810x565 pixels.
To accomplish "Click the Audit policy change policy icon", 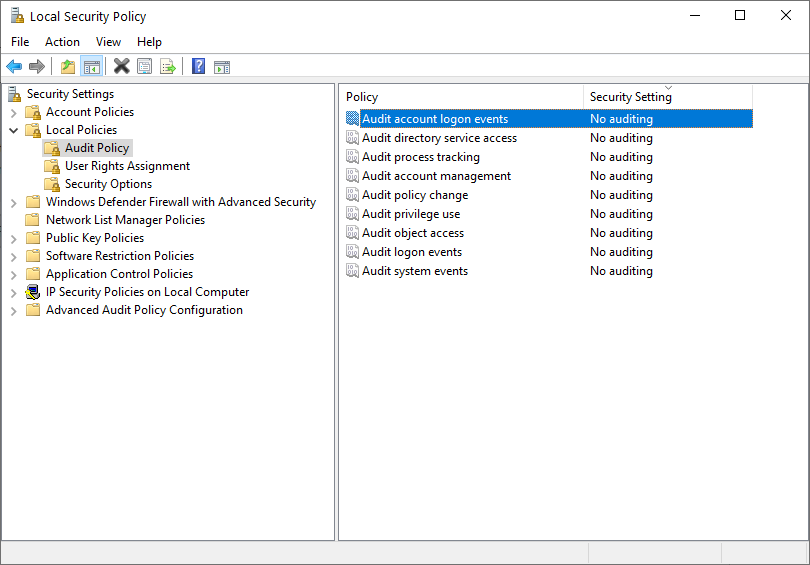I will coord(352,195).
